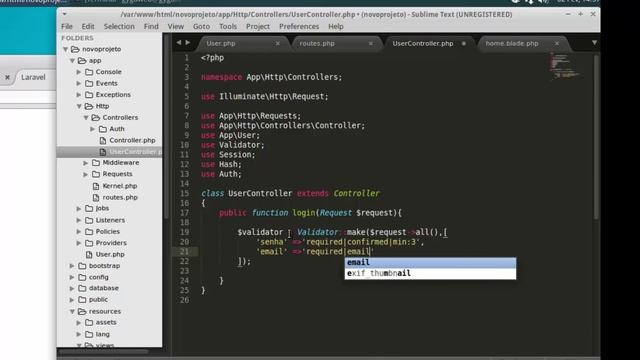Image resolution: width=640 pixels, height=360 pixels.
Task: Click the Middleware folder icon
Action: point(96,163)
